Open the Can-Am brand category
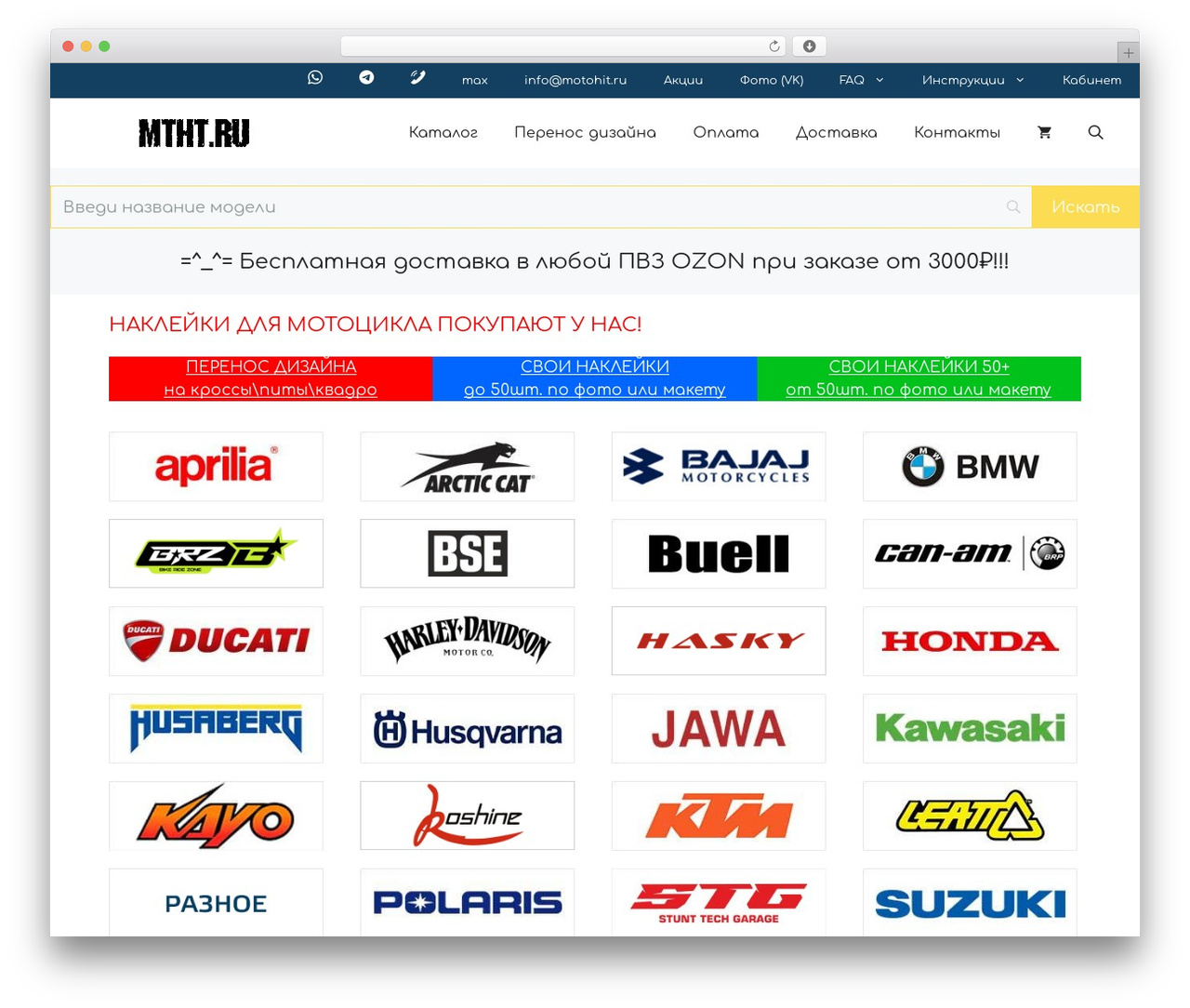 [970, 554]
